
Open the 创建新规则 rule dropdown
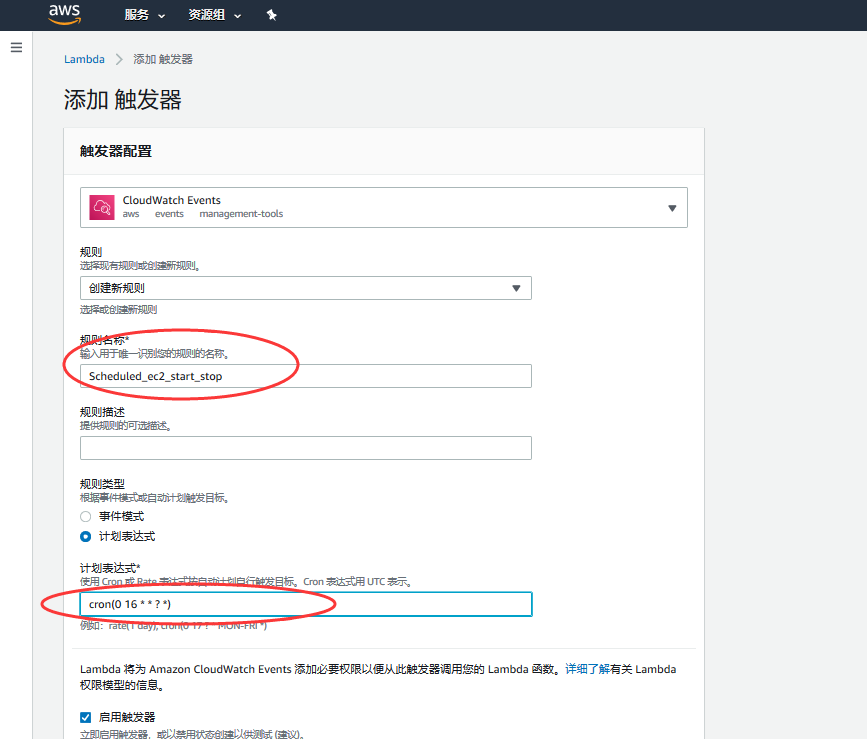(306, 288)
